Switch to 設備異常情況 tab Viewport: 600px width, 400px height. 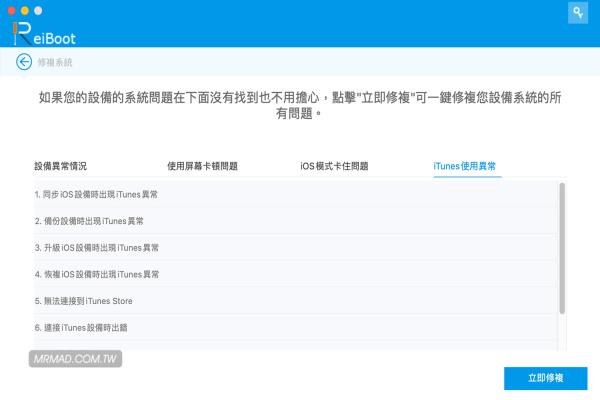(x=60, y=166)
